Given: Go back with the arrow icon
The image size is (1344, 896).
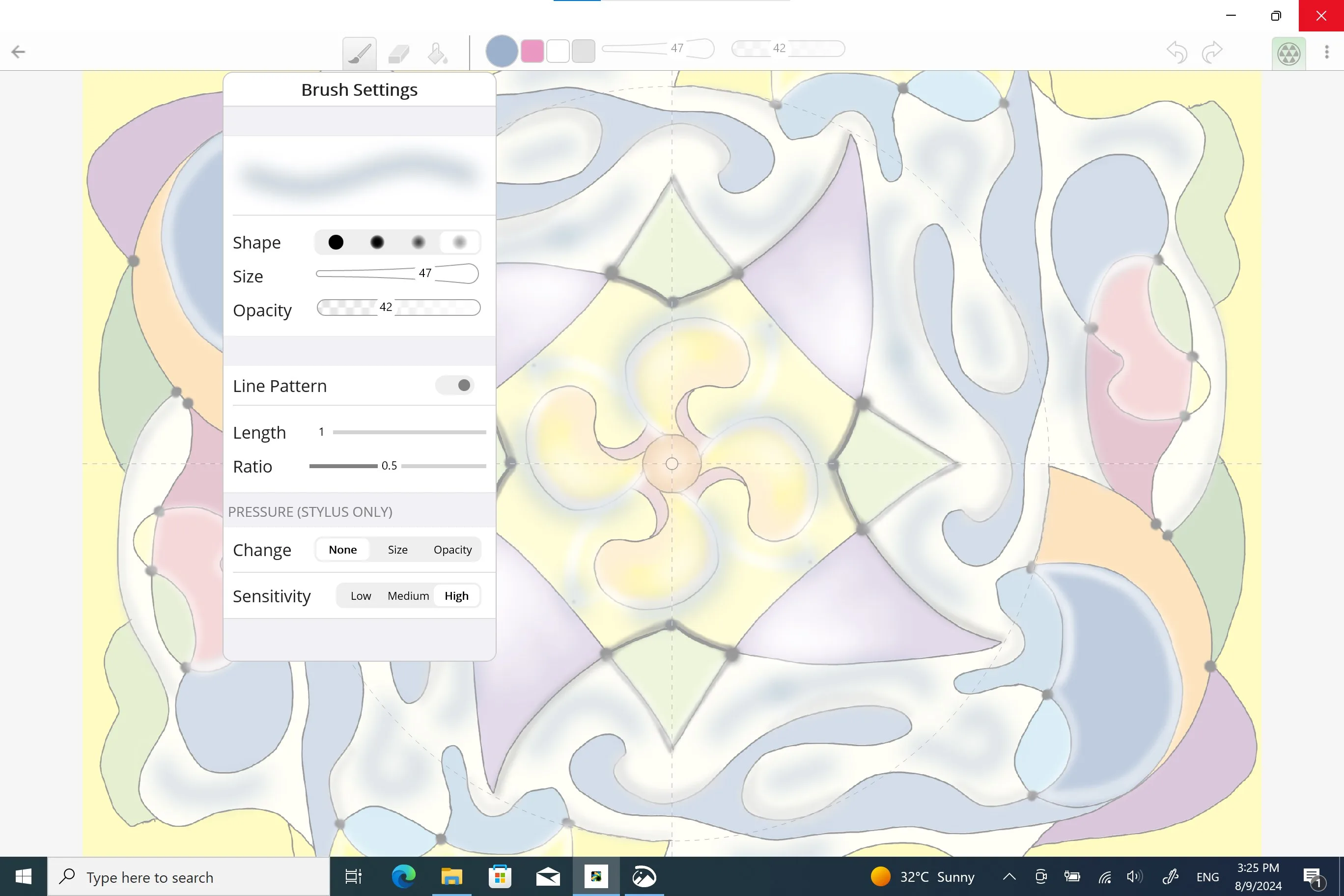Looking at the screenshot, I should click(18, 52).
